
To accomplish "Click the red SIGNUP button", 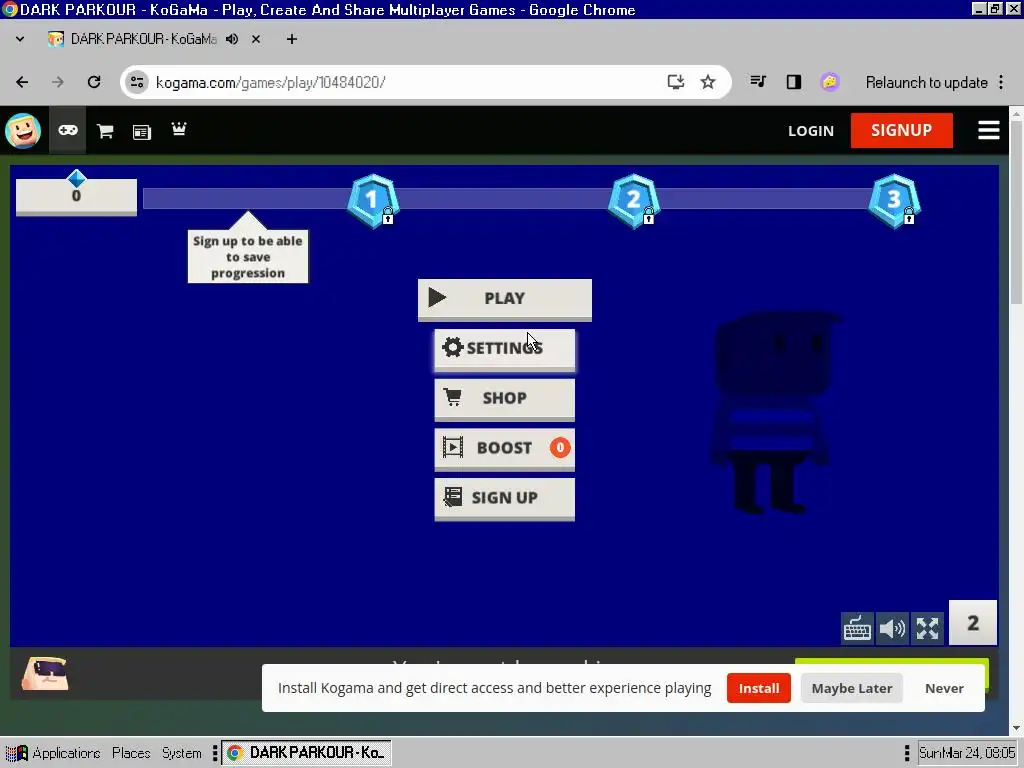I will pos(901,130).
